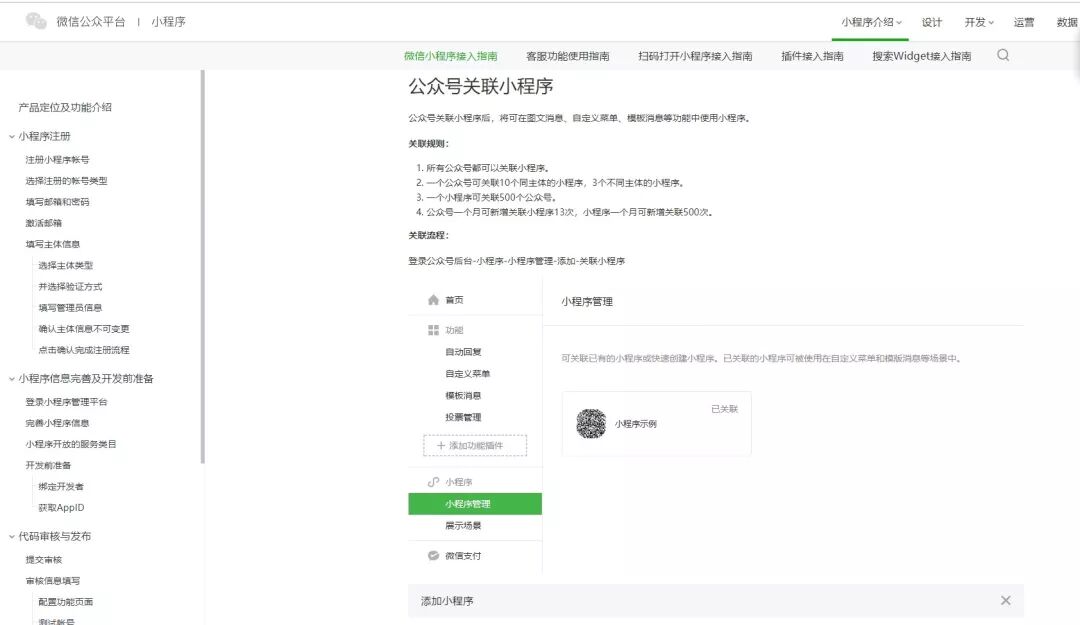The image size is (1080, 625).
Task: Click the 公众号关联小程序 page heading
Action: (481, 86)
